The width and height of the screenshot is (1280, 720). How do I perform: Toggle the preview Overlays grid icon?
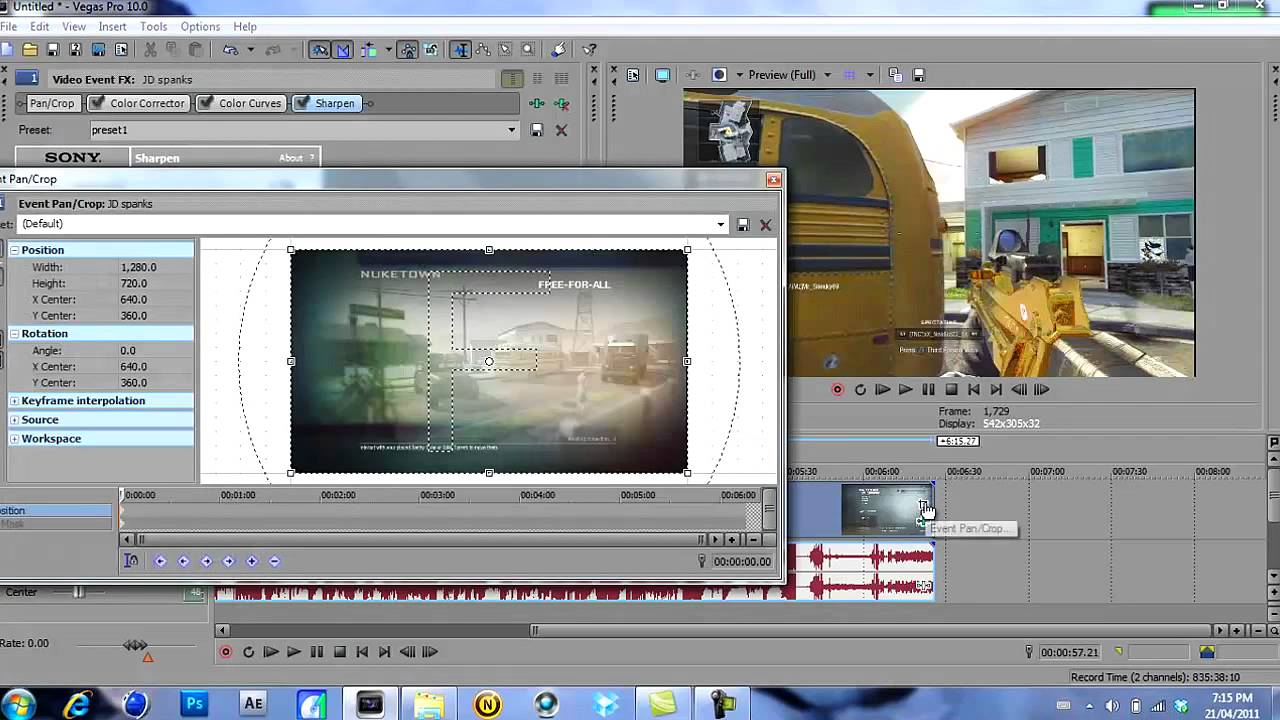click(x=851, y=75)
